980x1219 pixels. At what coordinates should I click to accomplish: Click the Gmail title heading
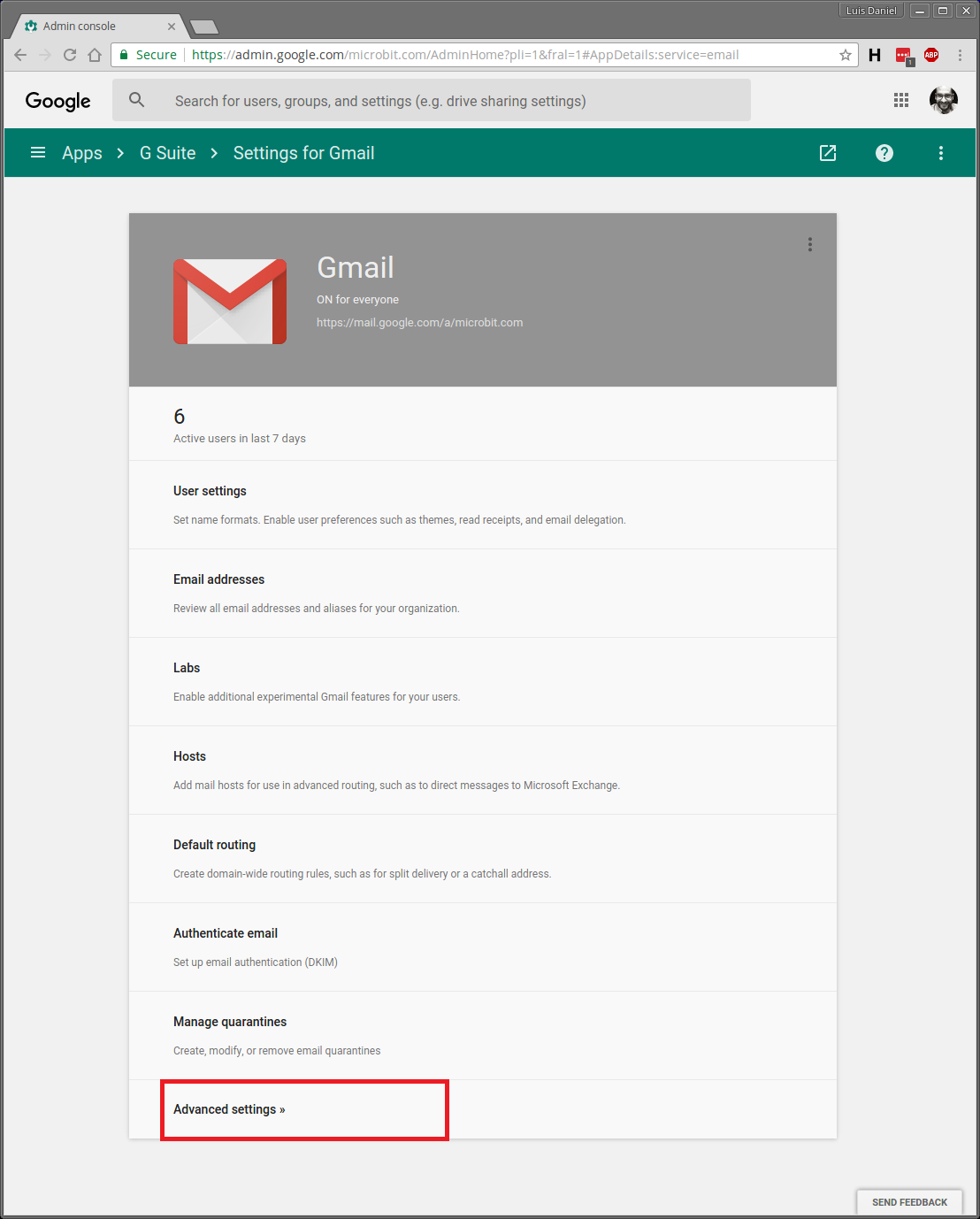(x=356, y=267)
